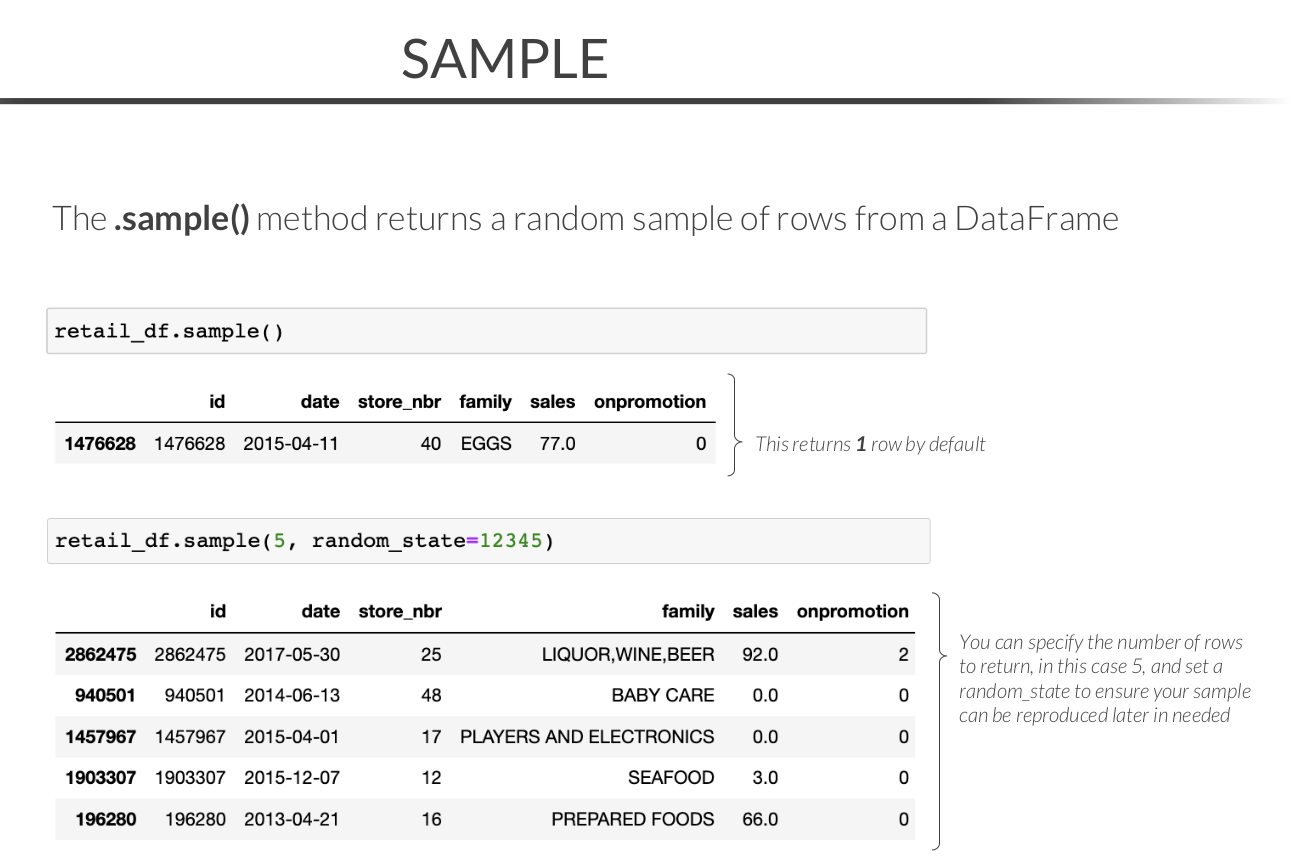Viewport: 1297px width, 867px height.
Task: Click the 'date' header in first table
Action: point(320,402)
